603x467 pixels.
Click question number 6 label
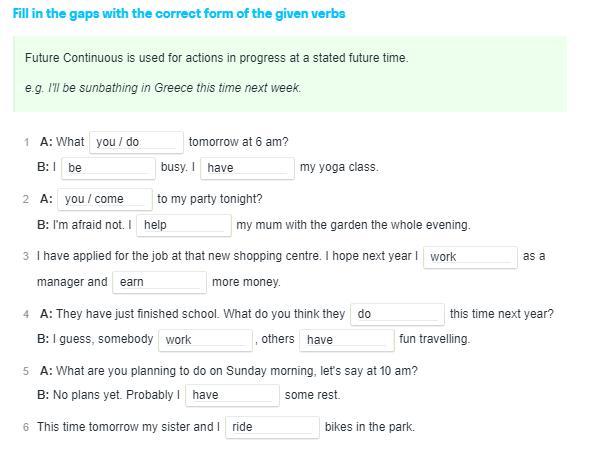pos(26,427)
